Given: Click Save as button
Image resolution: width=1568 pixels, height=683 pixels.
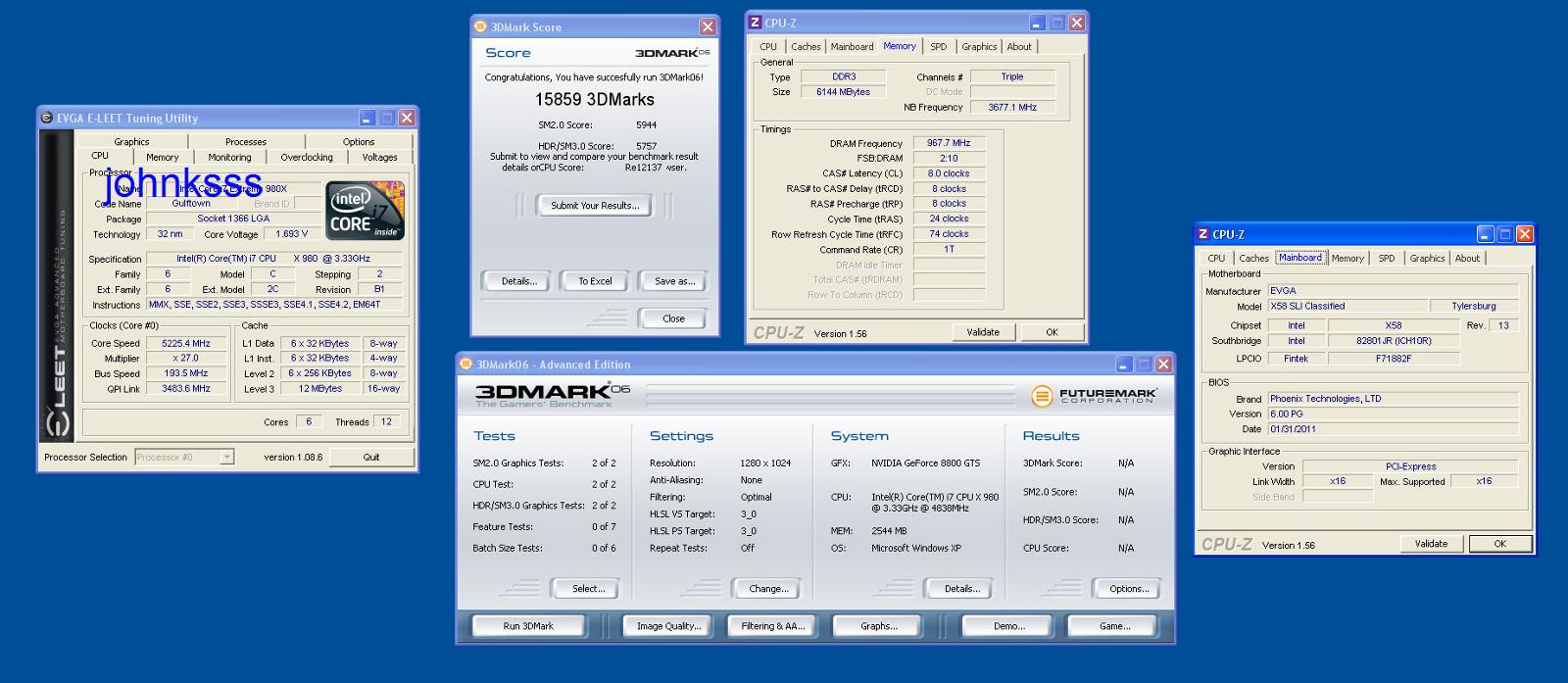Looking at the screenshot, I should (674, 281).
